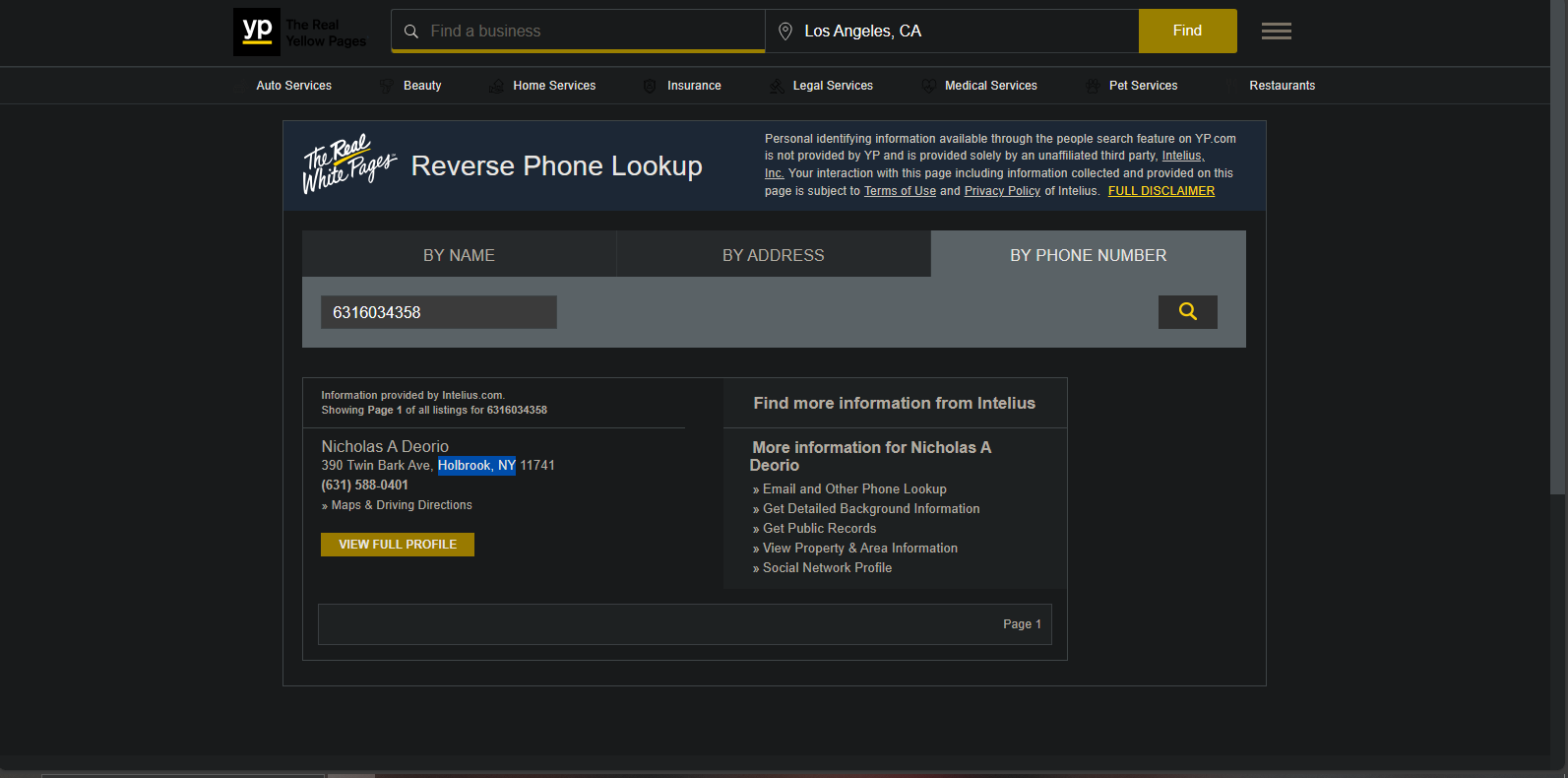The height and width of the screenshot is (778, 1568).
Task: Open the YP Yellow Pages logo
Action: [300, 32]
